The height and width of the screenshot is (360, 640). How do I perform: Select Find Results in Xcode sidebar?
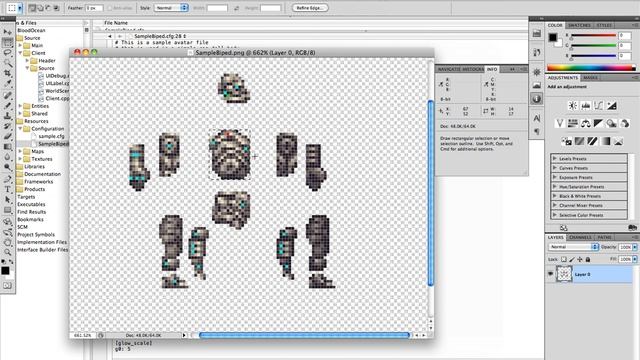[31, 212]
